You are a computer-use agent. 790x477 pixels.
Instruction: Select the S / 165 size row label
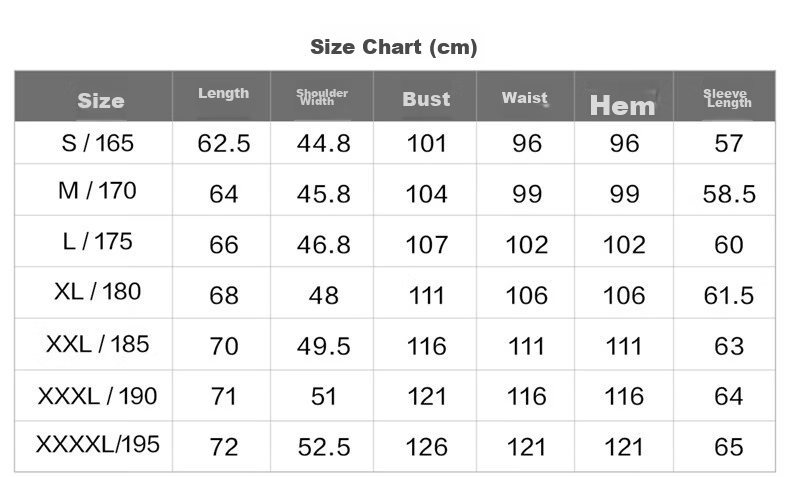tap(97, 143)
